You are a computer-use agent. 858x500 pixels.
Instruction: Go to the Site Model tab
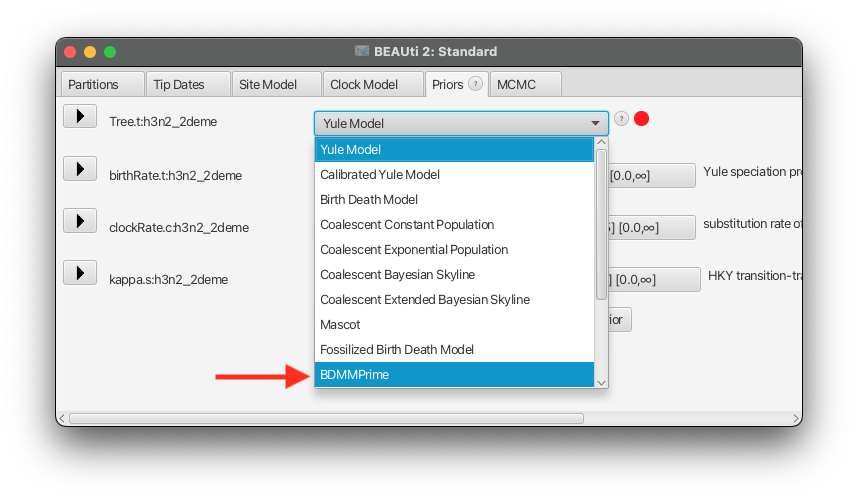pyautogui.click(x=276, y=84)
